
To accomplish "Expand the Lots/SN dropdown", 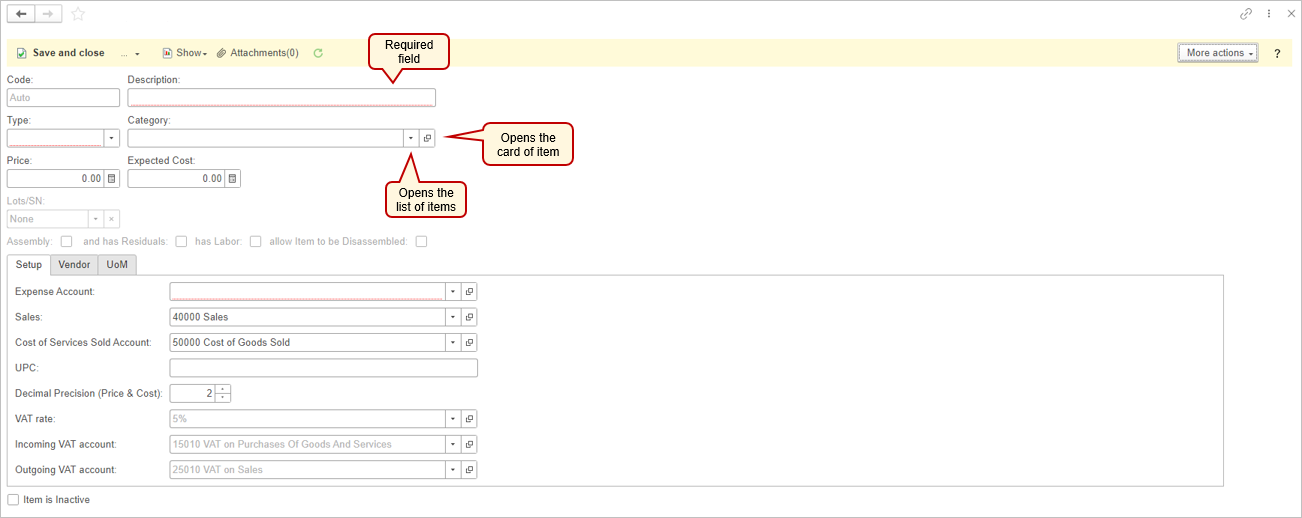I will [96, 219].
